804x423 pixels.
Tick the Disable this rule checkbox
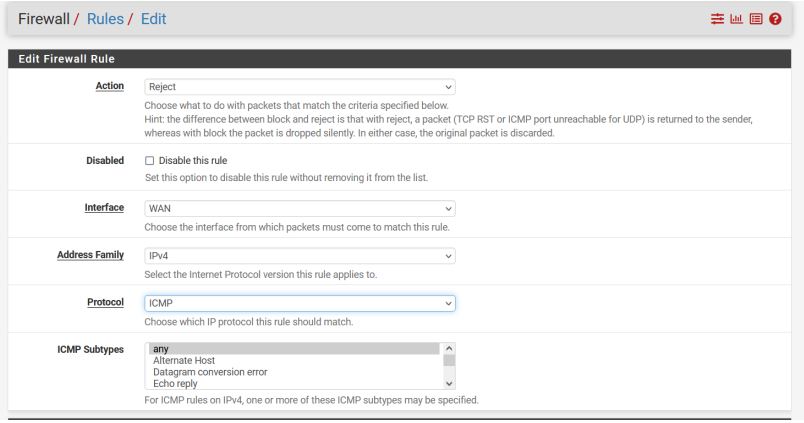tap(149, 161)
